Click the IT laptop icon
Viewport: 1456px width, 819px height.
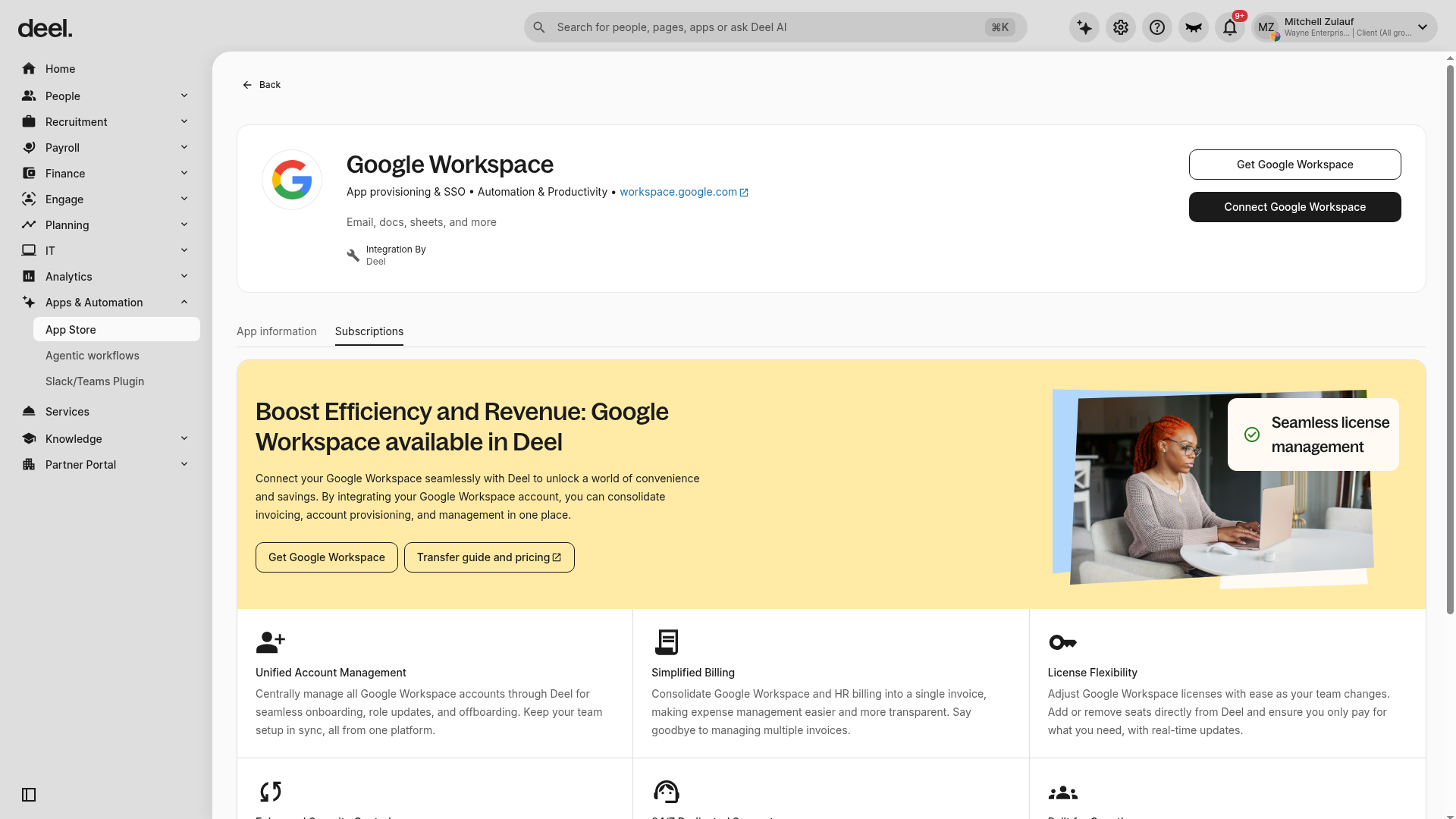[x=29, y=251]
